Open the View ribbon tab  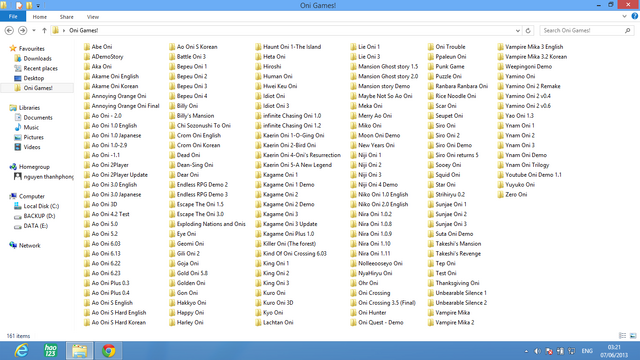point(93,17)
